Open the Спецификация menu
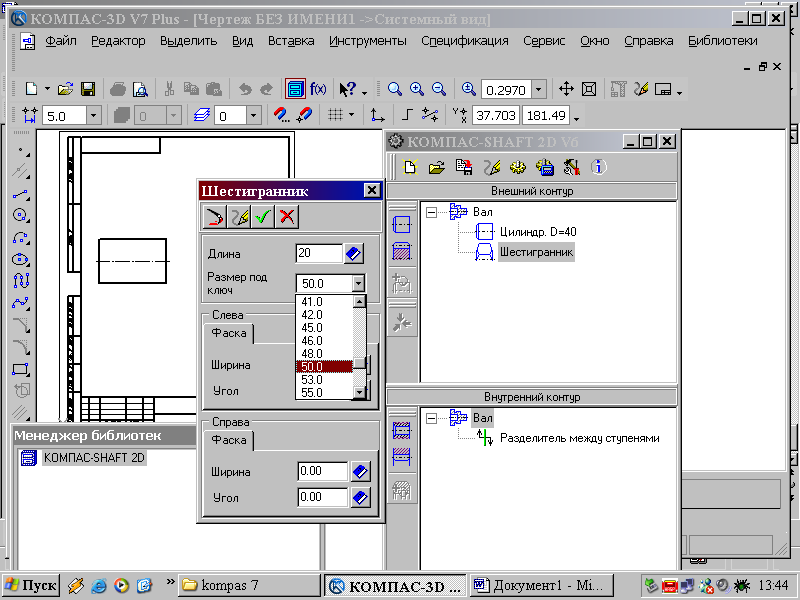The height and width of the screenshot is (600, 800). click(465, 41)
